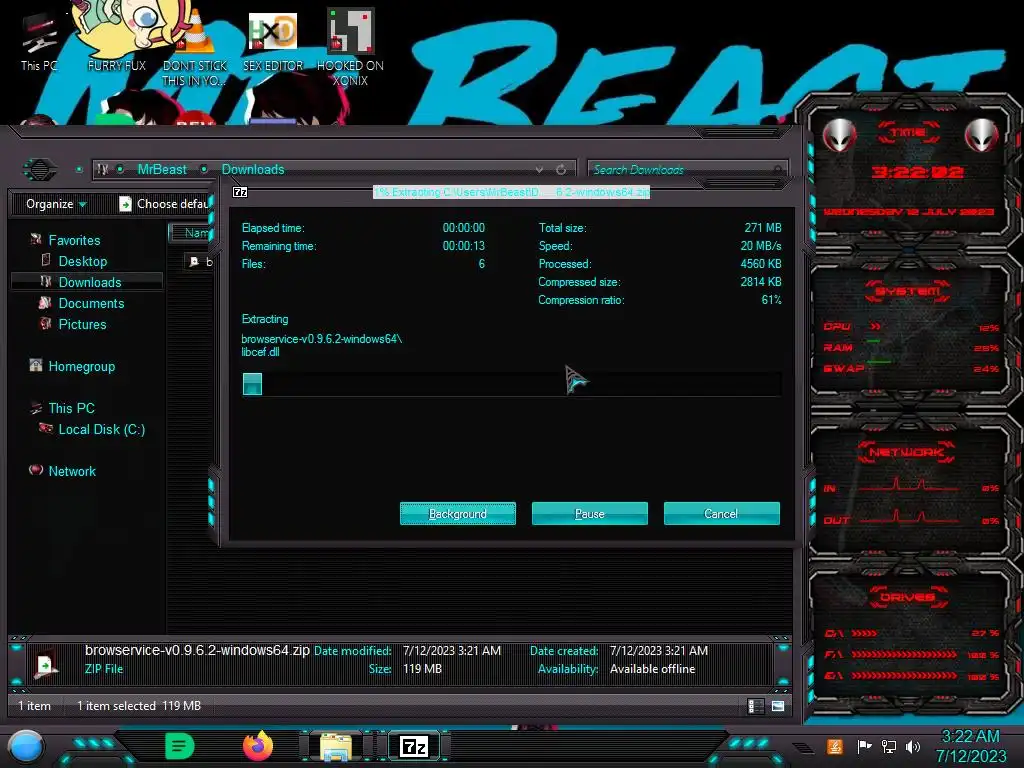This screenshot has width=1024, height=768.
Task: Launch the SEX EDITOR HxD shortcut
Action: click(x=273, y=40)
